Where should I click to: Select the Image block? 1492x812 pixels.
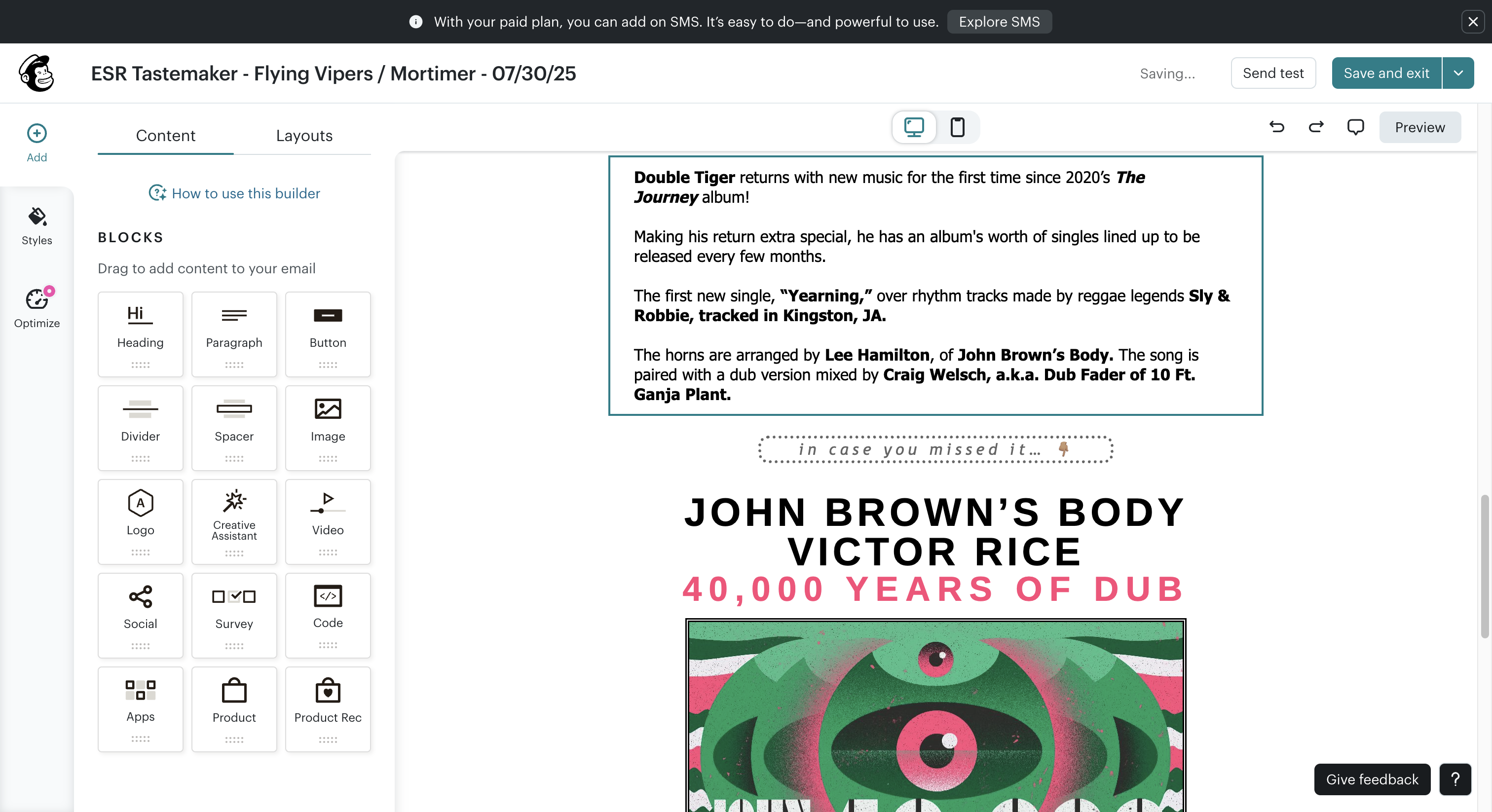click(x=328, y=428)
